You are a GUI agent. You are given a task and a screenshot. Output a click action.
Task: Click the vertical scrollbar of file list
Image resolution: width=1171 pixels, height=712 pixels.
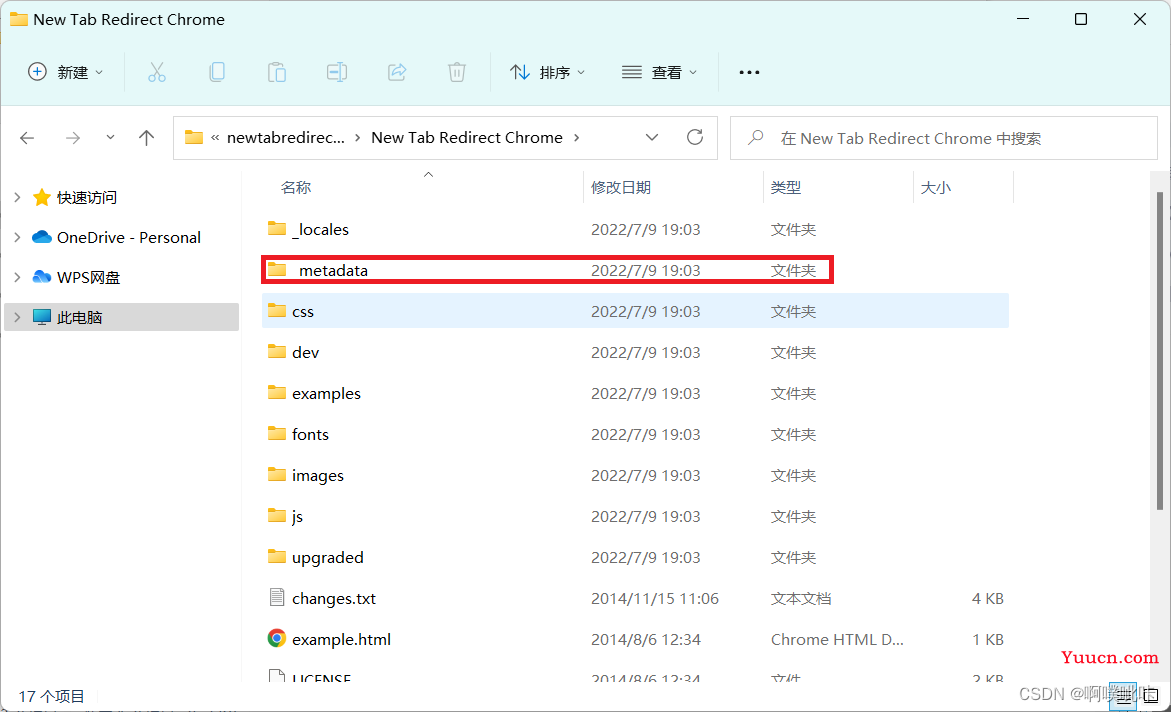[x=1160, y=351]
